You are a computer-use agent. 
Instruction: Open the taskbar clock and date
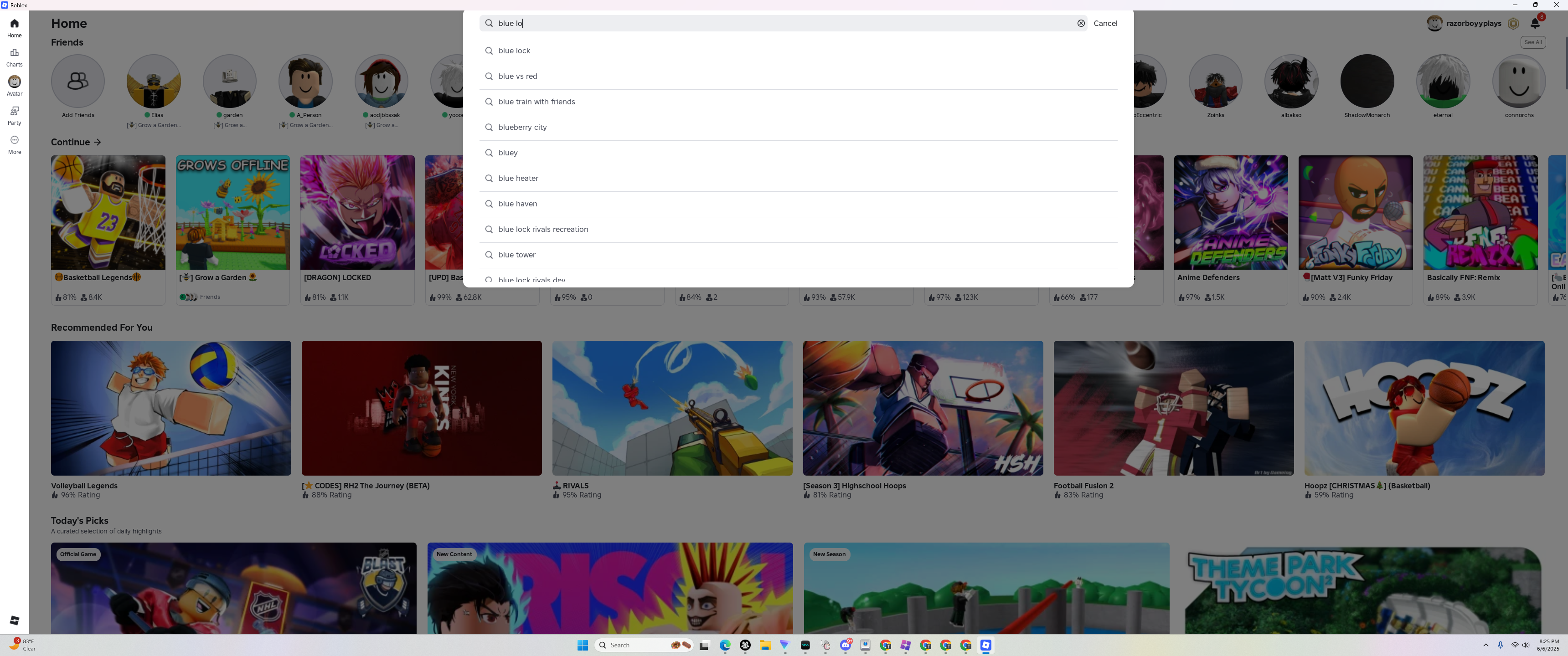(x=1548, y=645)
